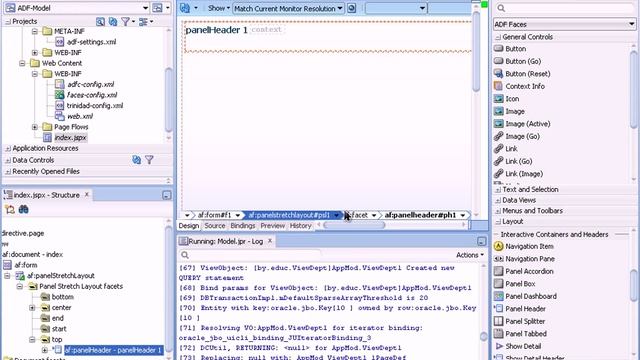Minimize the Structure panel
The image size is (640, 360).
tap(166, 196)
